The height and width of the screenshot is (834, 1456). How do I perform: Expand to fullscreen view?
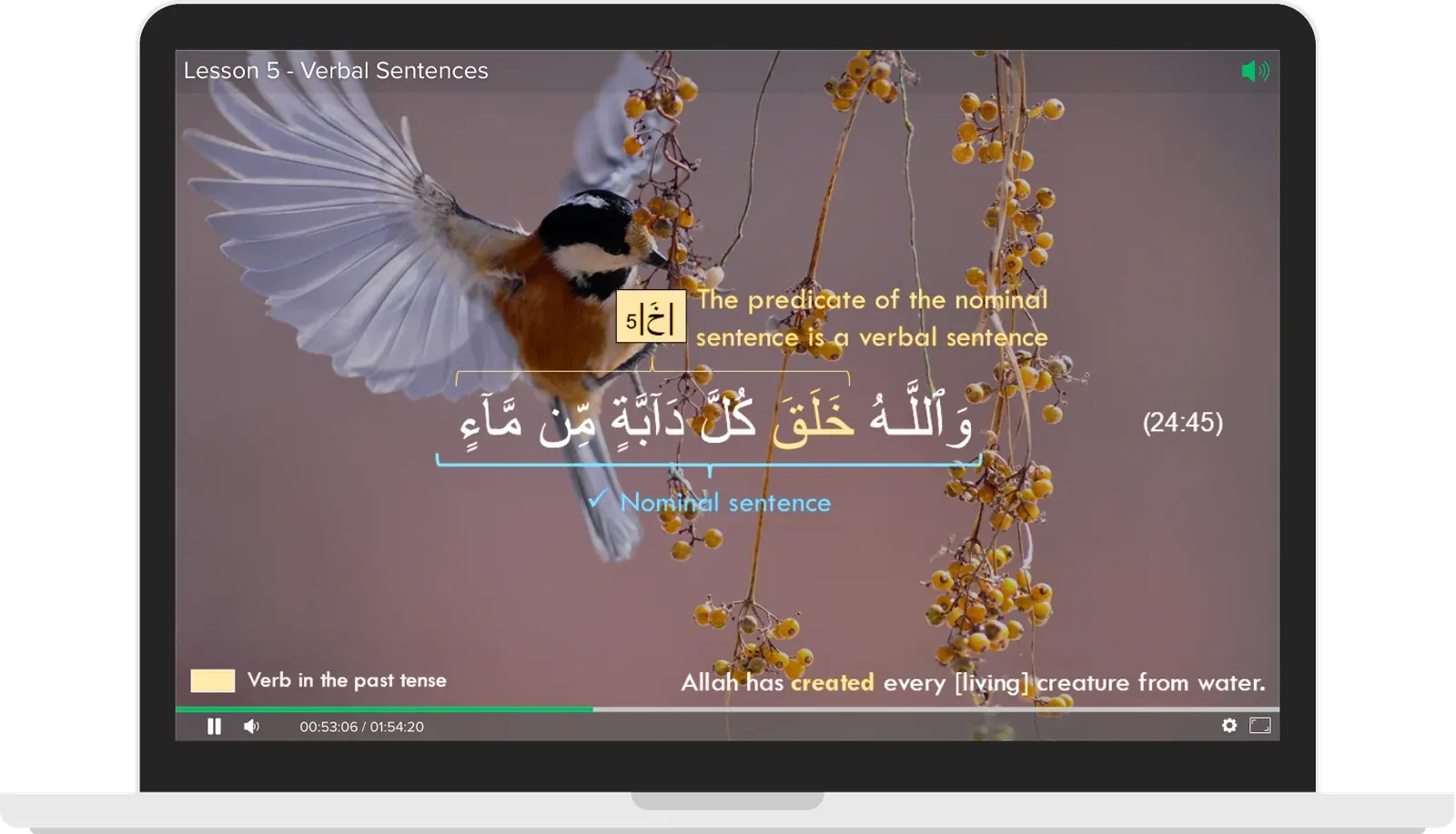(1259, 726)
